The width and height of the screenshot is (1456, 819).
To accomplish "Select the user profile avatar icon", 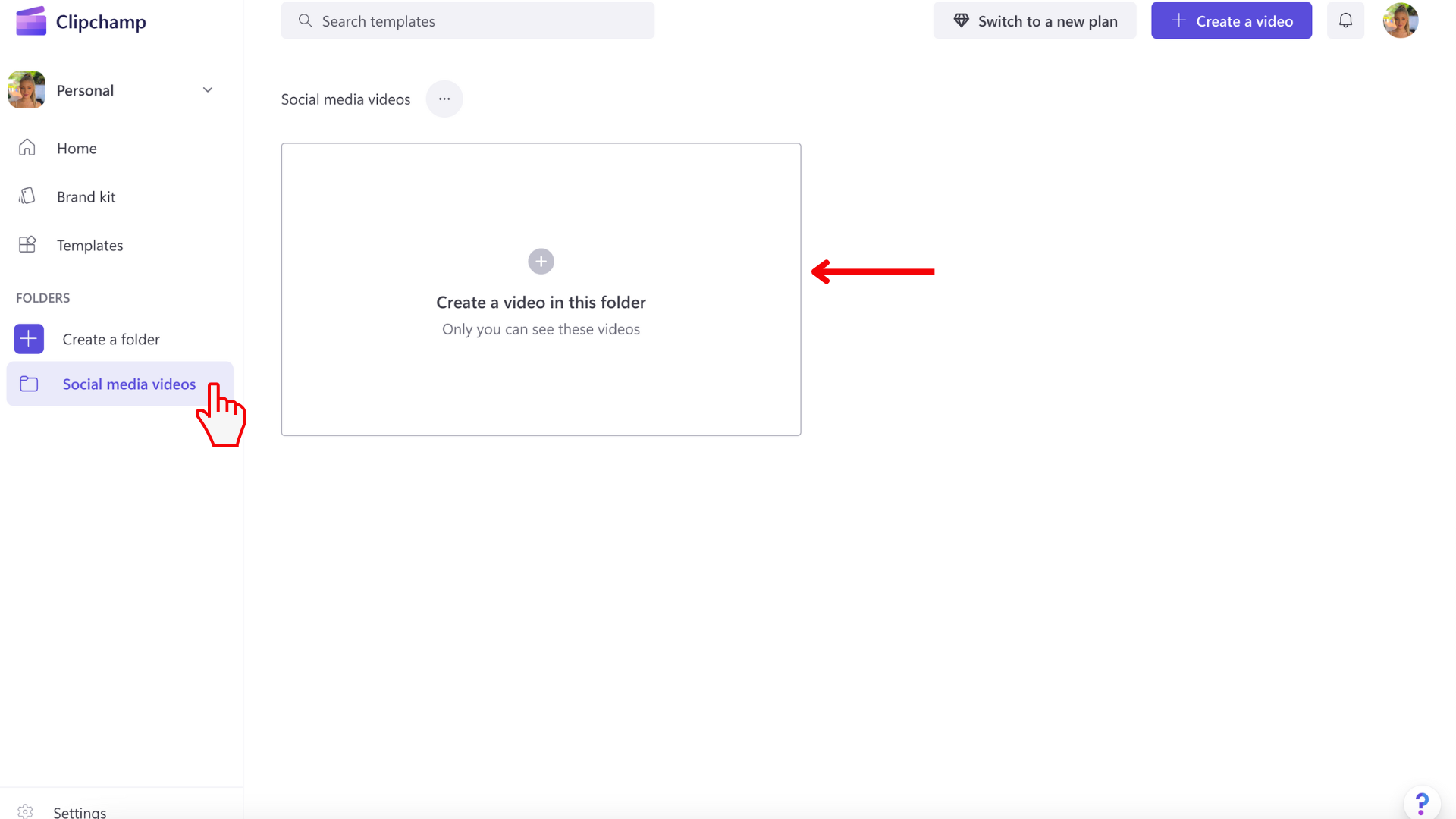I will (x=1400, y=20).
